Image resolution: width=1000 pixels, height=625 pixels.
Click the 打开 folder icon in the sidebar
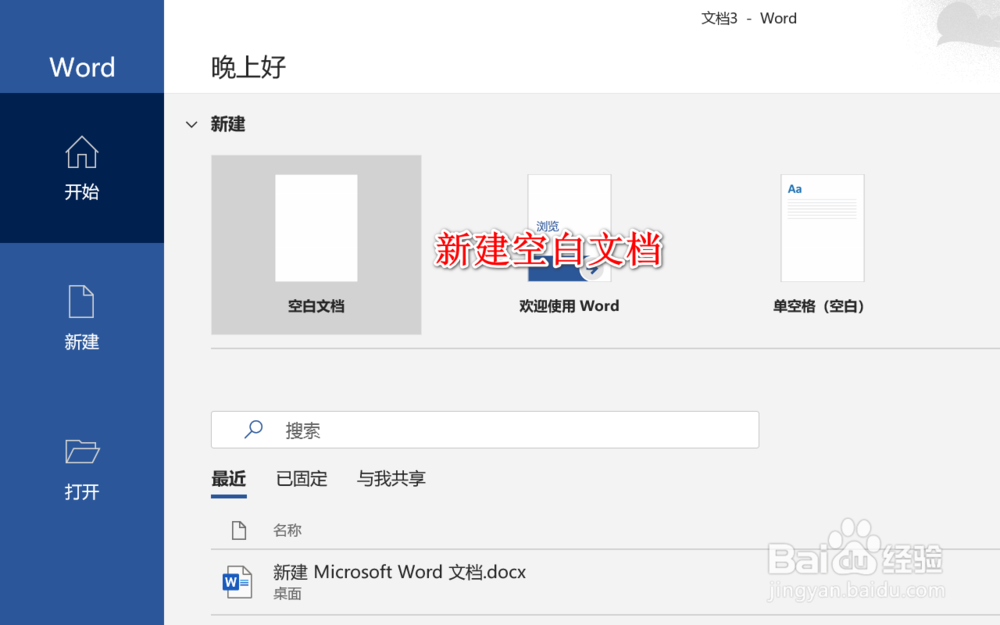point(82,452)
